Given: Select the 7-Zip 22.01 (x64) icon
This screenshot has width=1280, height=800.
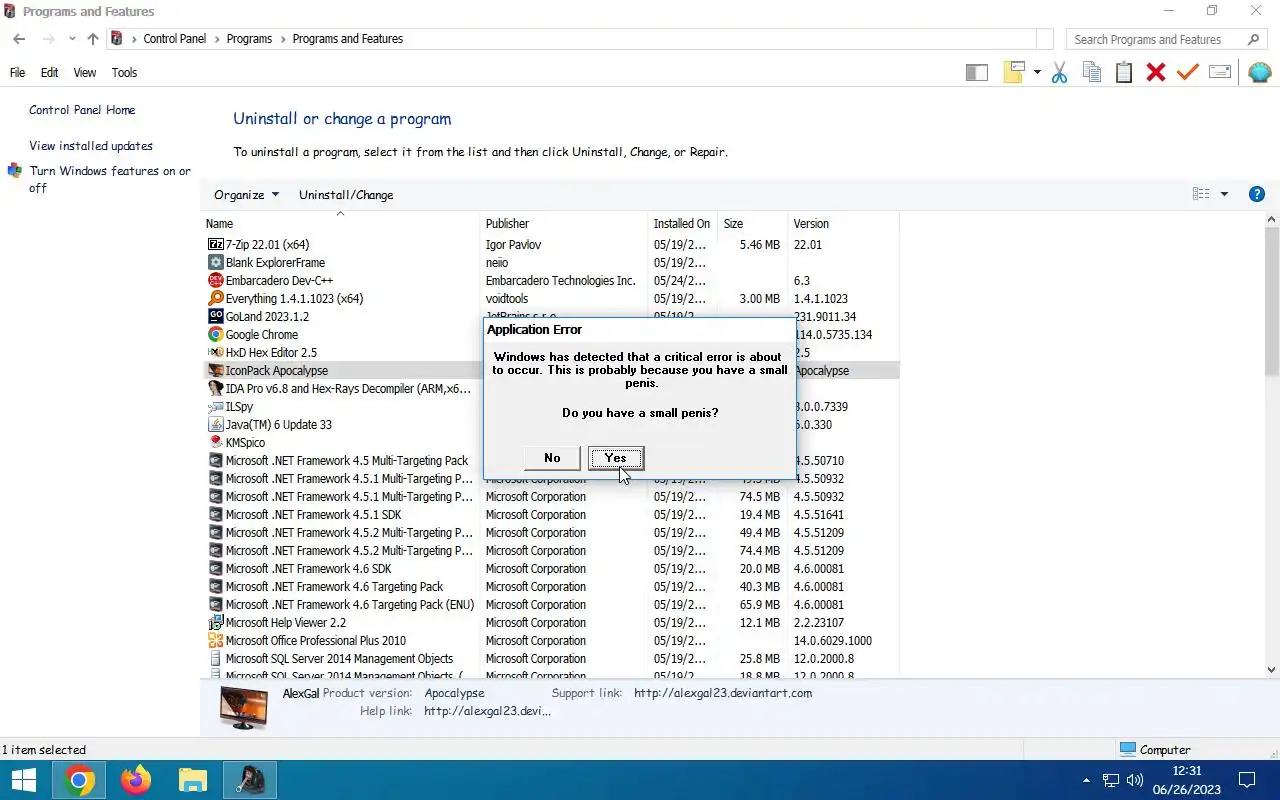Looking at the screenshot, I should coord(215,244).
